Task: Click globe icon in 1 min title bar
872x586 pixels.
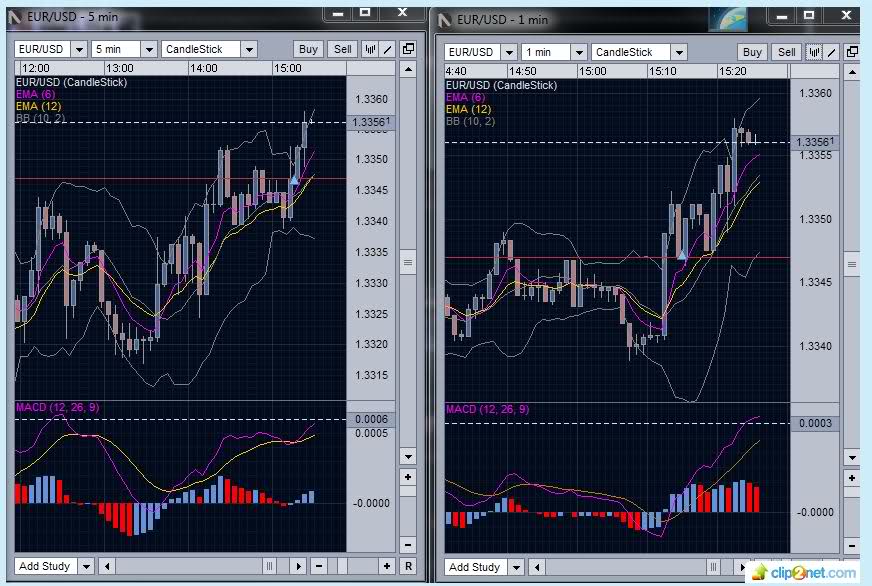Action: coord(728,18)
